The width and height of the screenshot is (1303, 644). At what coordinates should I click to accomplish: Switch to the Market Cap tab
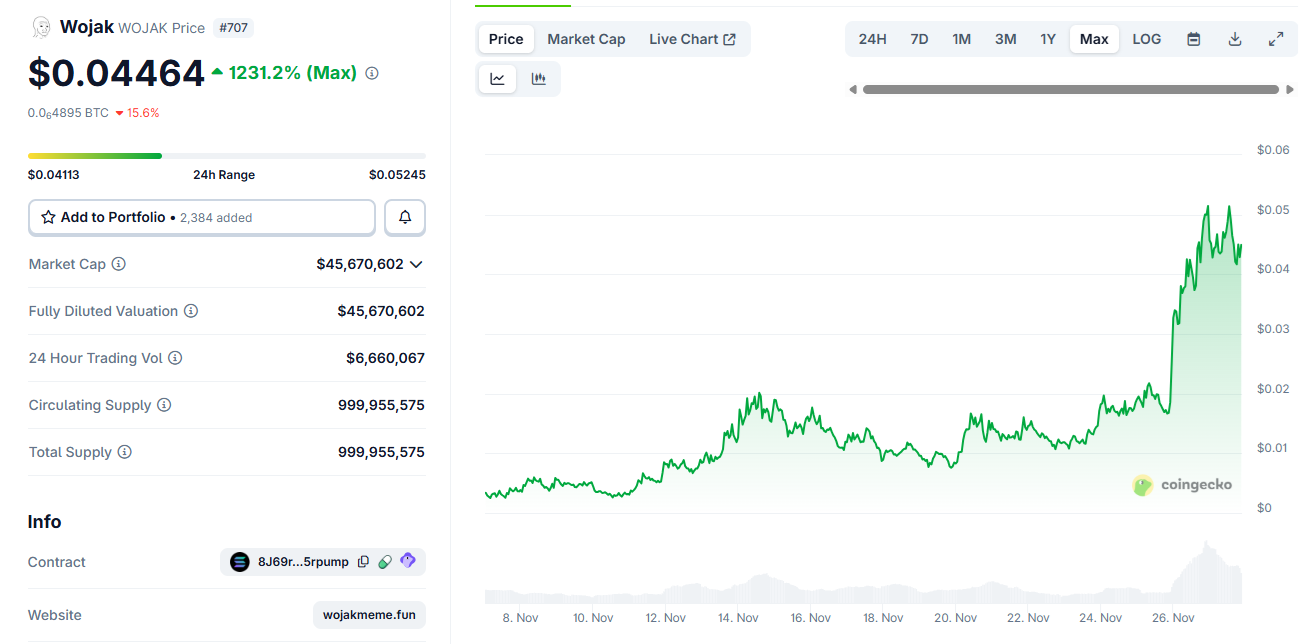(x=586, y=38)
